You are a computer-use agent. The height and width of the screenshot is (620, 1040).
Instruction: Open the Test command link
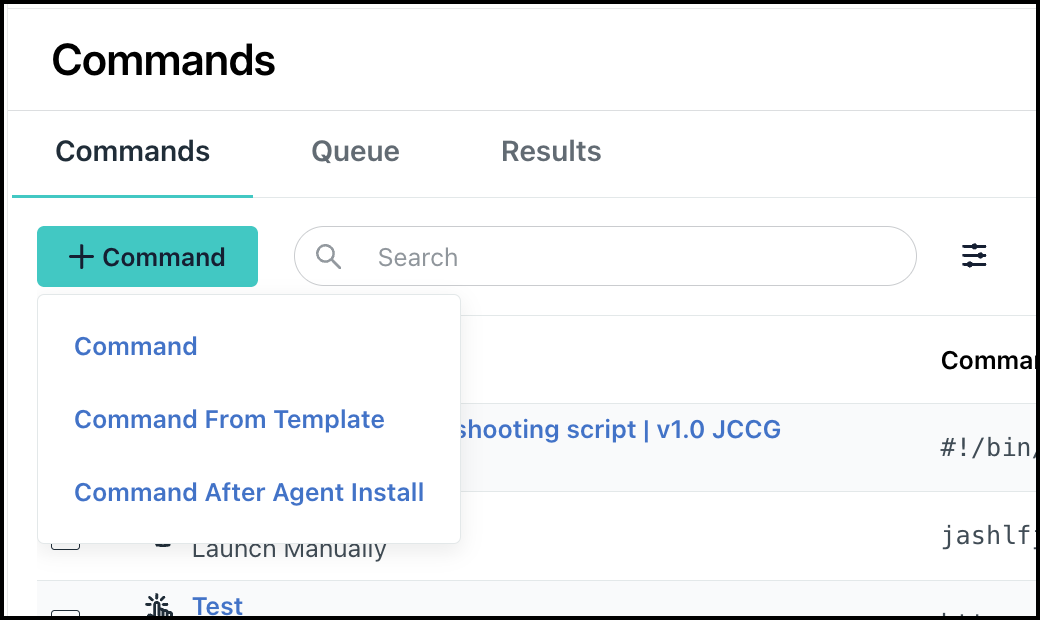[x=217, y=606]
